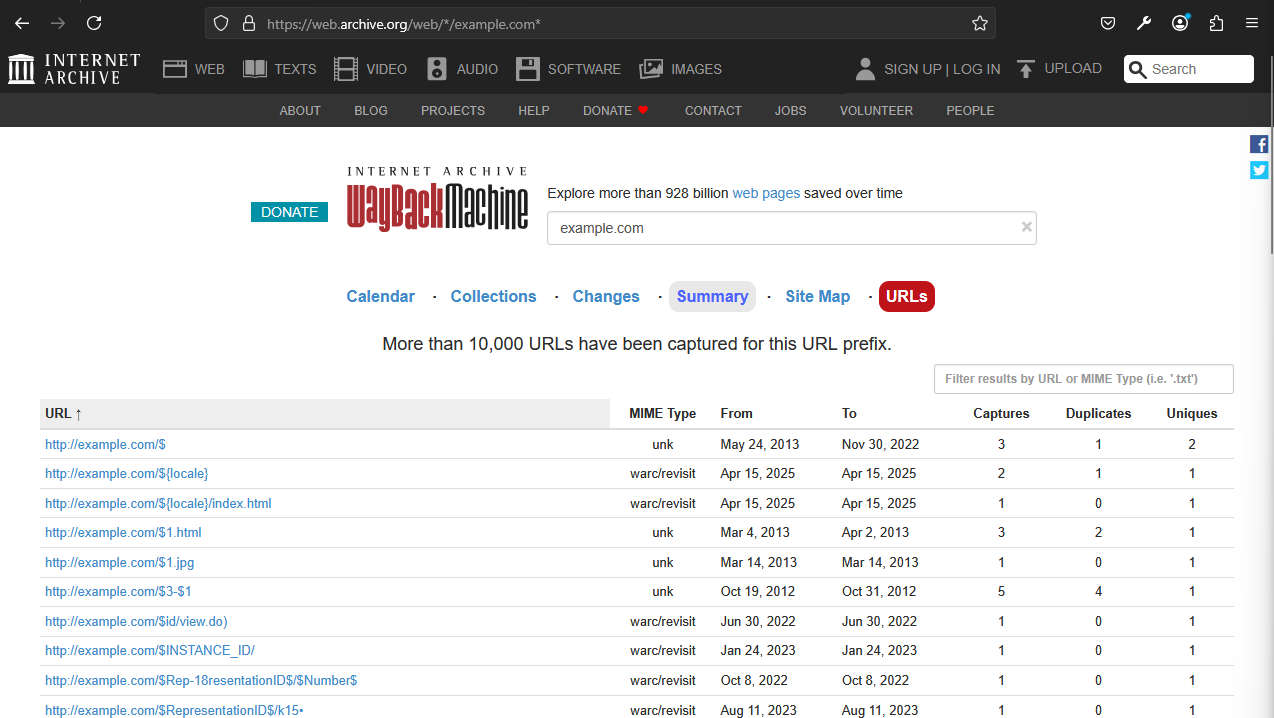Viewport: 1274px width, 718px height.
Task: Switch to the Calendar tab
Action: (380, 296)
